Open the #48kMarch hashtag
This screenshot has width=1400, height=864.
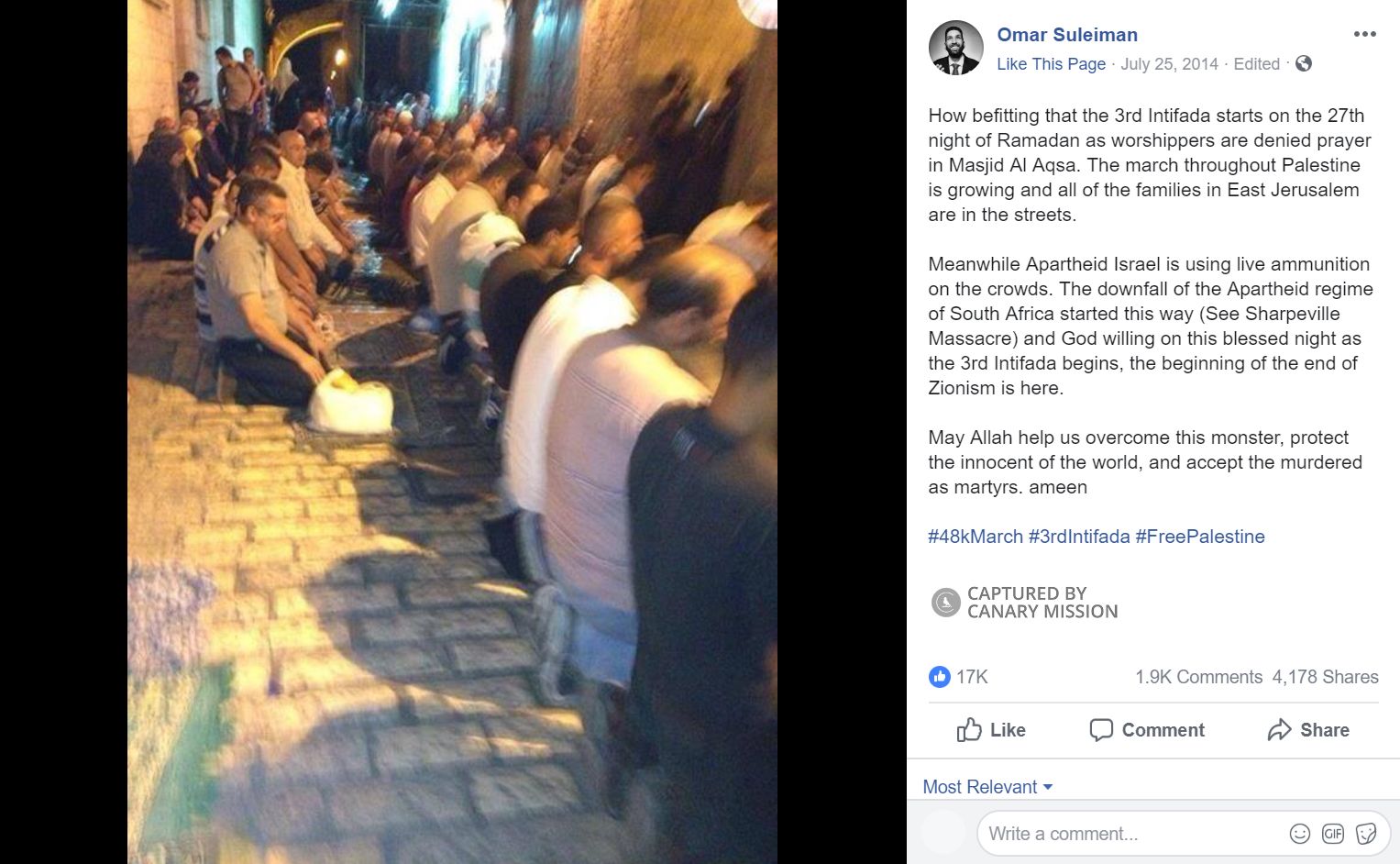pos(976,537)
